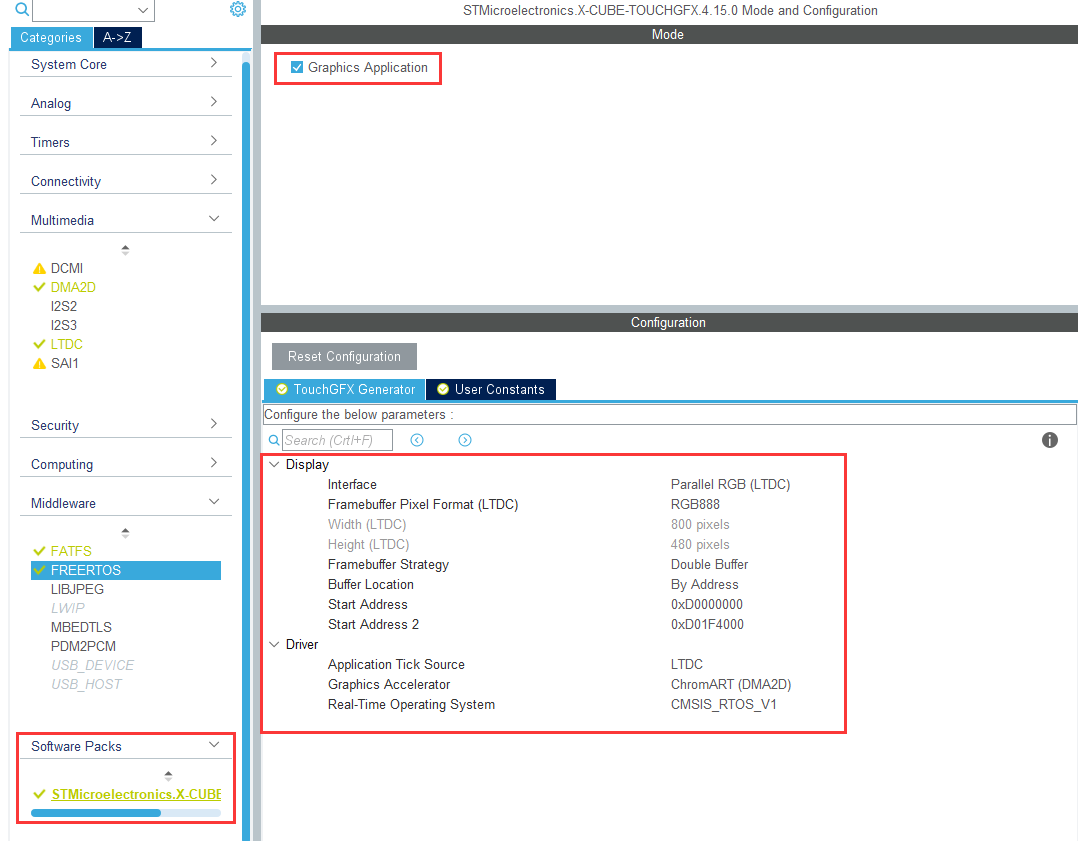
Task: Select LIBJPEG middleware
Action: (x=77, y=589)
